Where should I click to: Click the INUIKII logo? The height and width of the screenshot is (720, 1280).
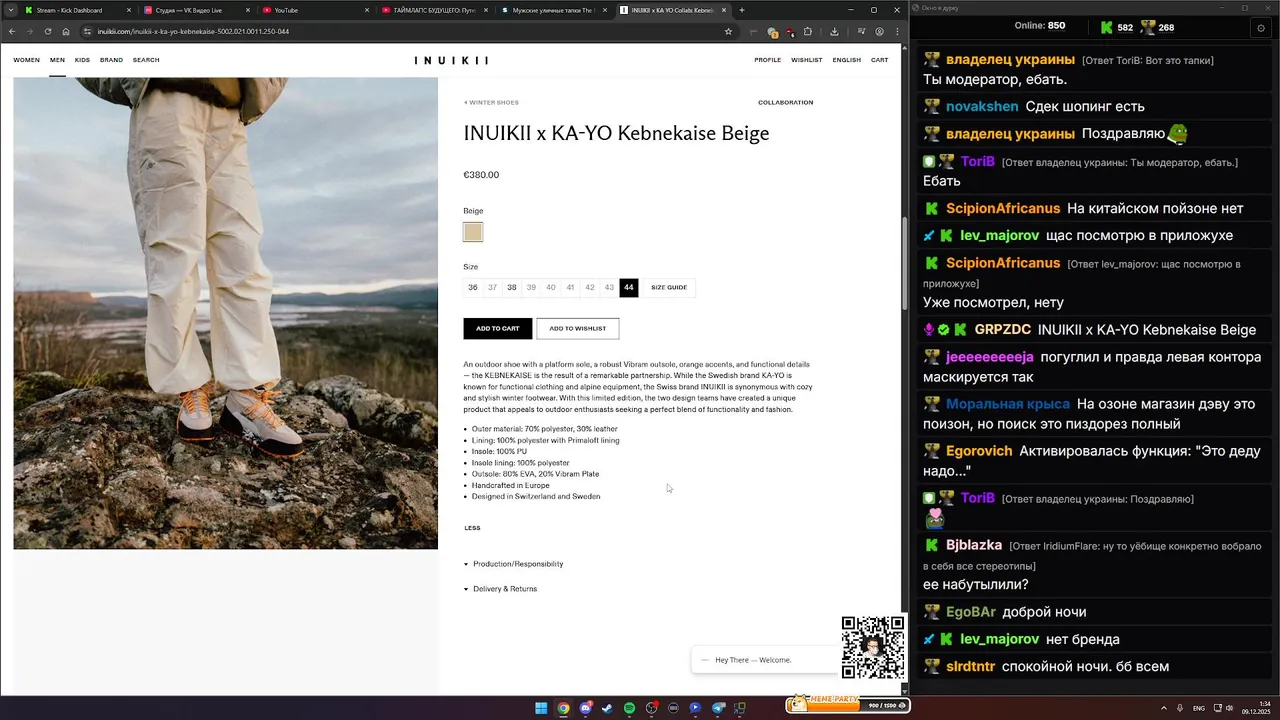(x=451, y=60)
